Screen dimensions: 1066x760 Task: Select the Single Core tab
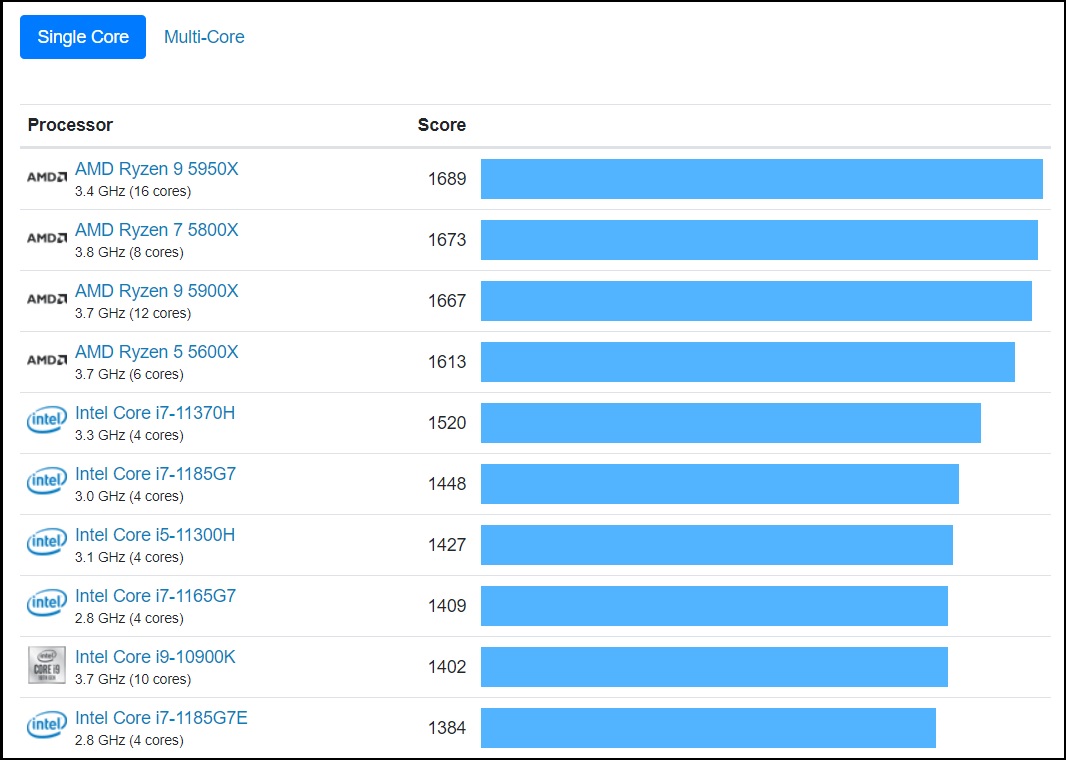[83, 37]
